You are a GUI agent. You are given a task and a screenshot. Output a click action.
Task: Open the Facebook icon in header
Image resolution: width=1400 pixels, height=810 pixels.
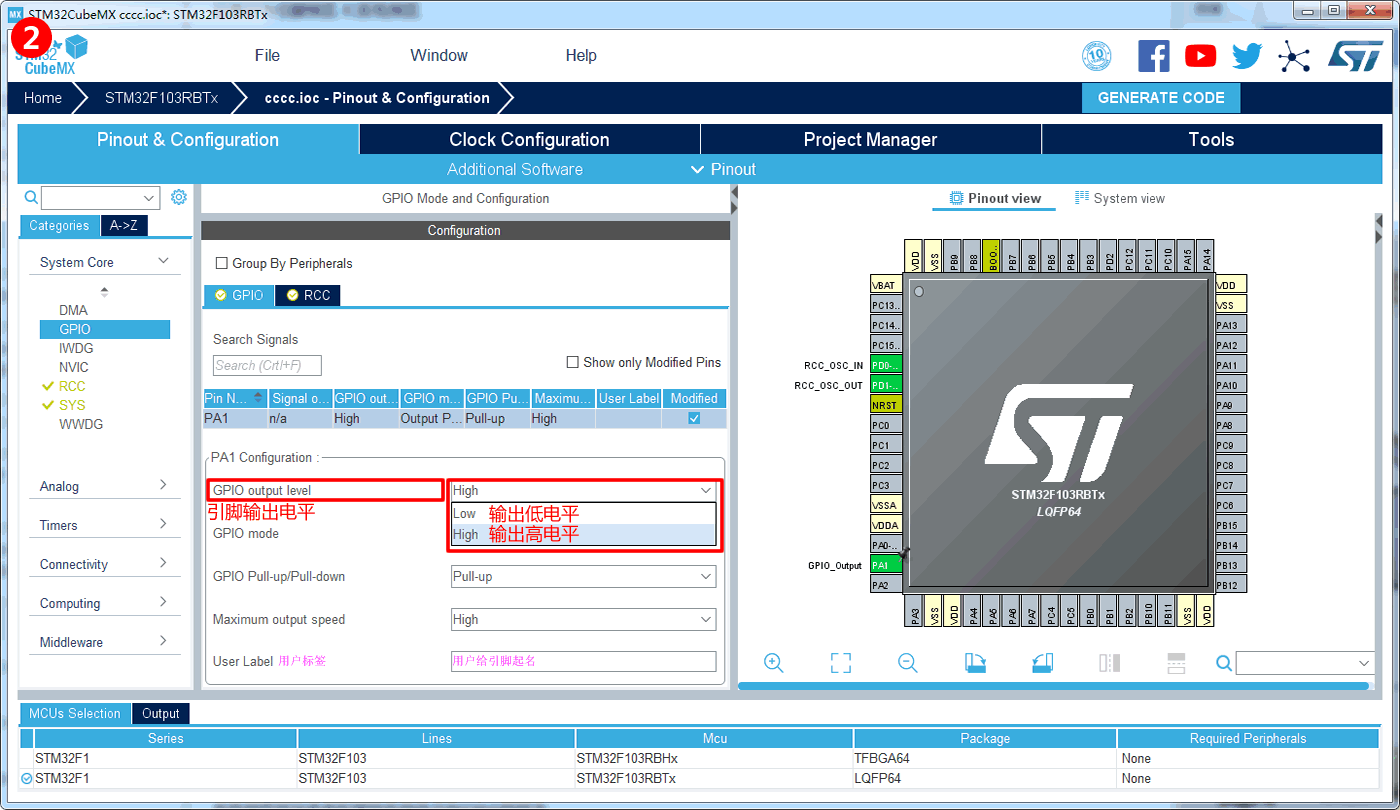pos(1153,56)
